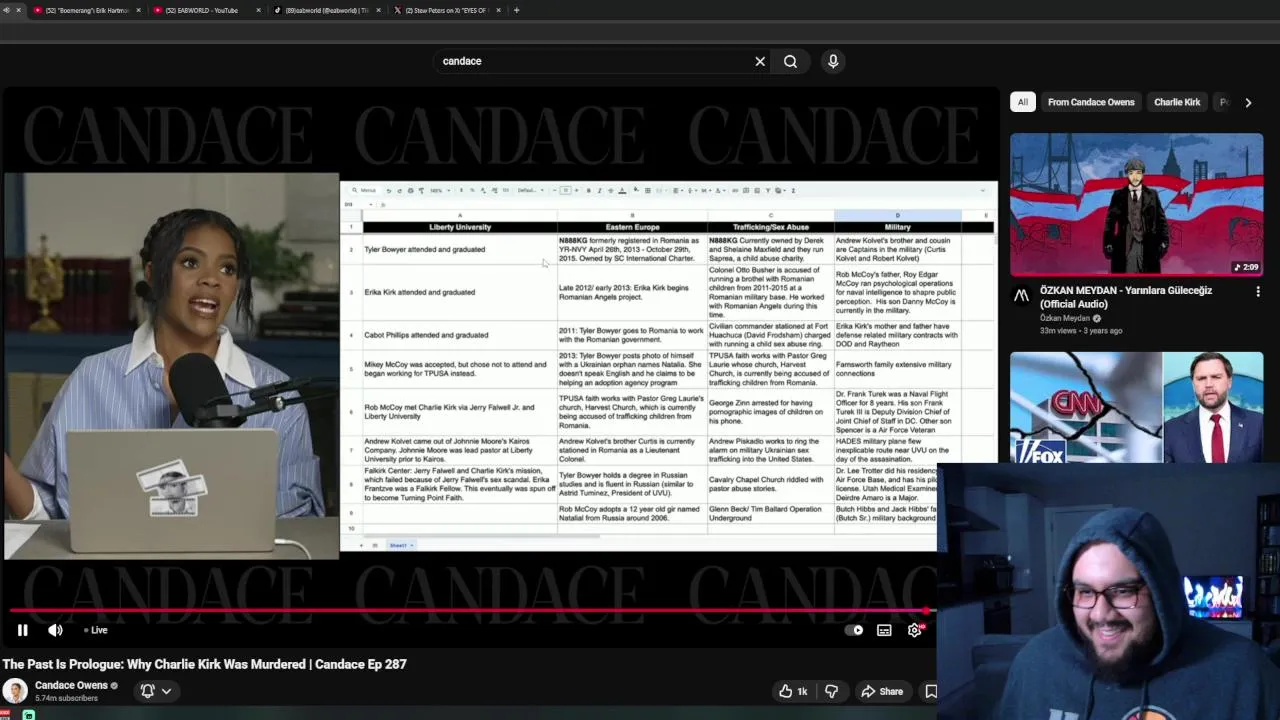Viewport: 1280px width, 720px height.
Task: Mute the video with the speaker icon
Action: point(55,630)
